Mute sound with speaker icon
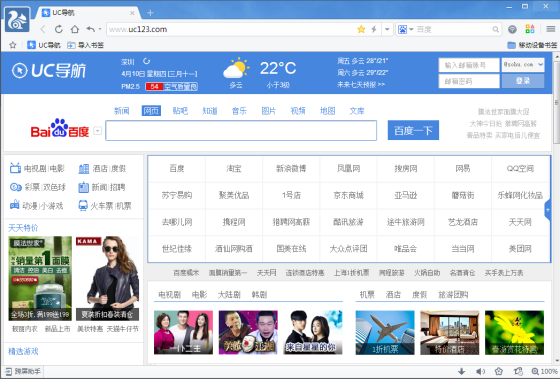560x379 pixels. [x=480, y=371]
